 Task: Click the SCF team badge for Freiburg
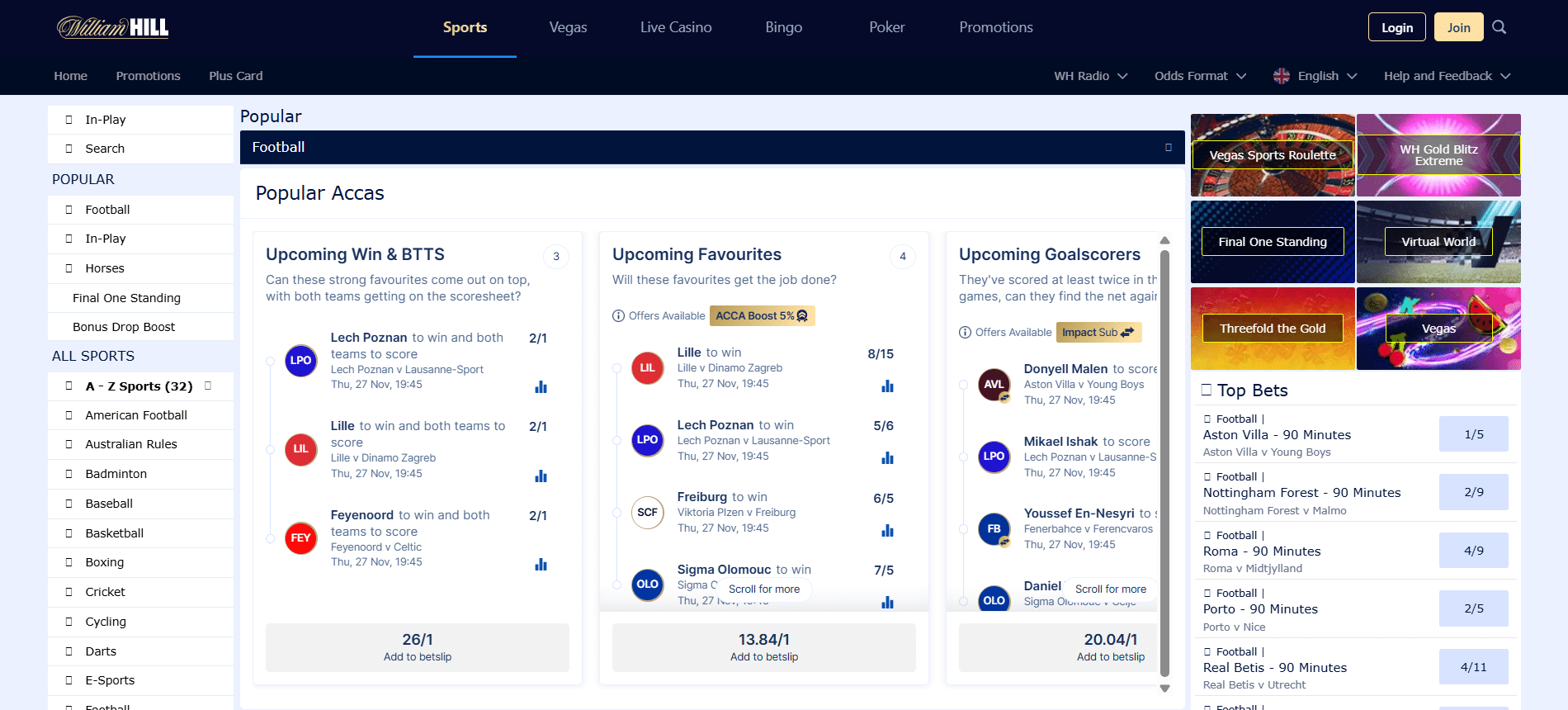648,513
